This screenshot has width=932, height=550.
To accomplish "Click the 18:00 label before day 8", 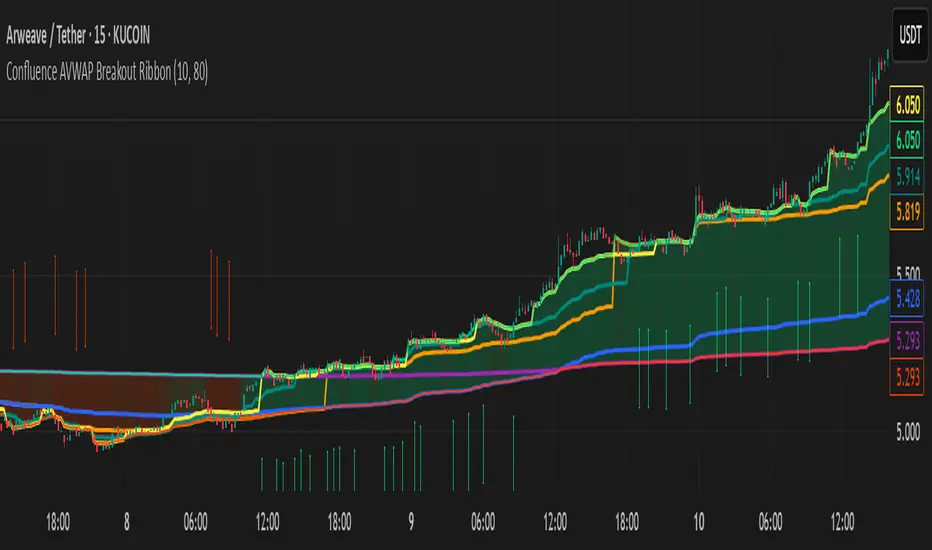I will tap(58, 522).
